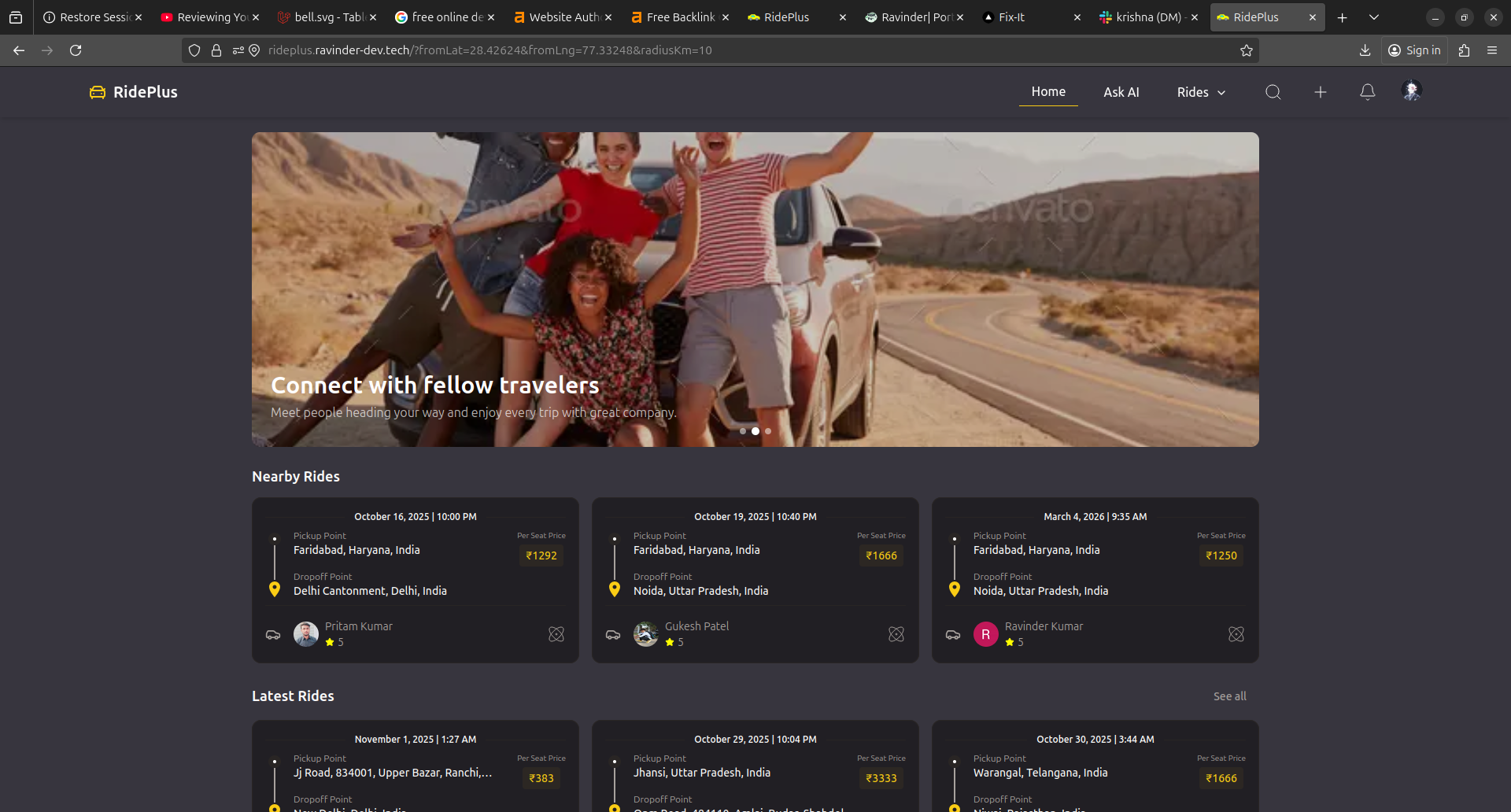Image resolution: width=1511 pixels, height=812 pixels.
Task: Open the search icon in the navbar
Action: (x=1273, y=92)
